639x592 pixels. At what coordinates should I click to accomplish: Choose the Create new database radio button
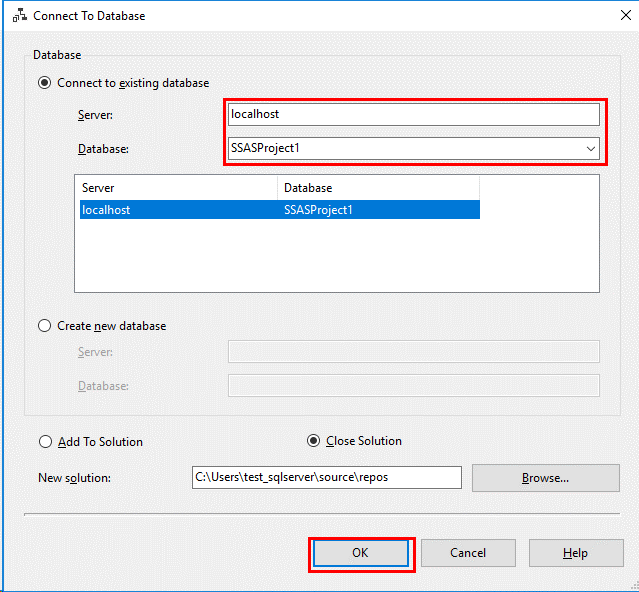(45, 326)
